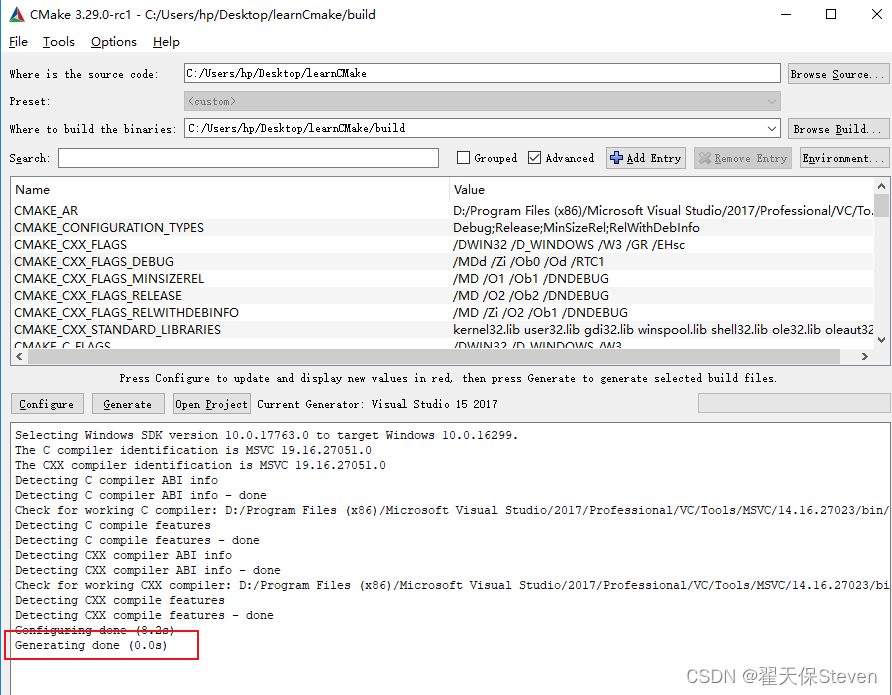Click the horizontal scrollbar right arrow

[865, 357]
